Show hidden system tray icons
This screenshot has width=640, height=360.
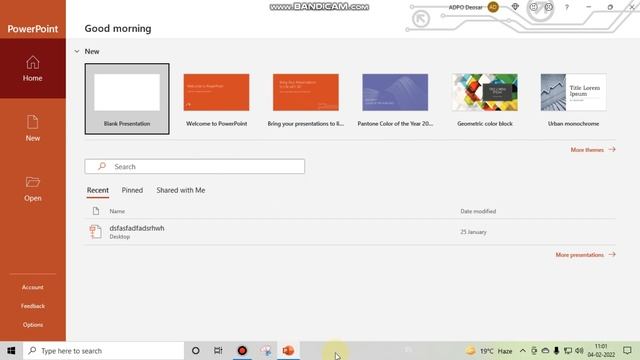click(522, 351)
